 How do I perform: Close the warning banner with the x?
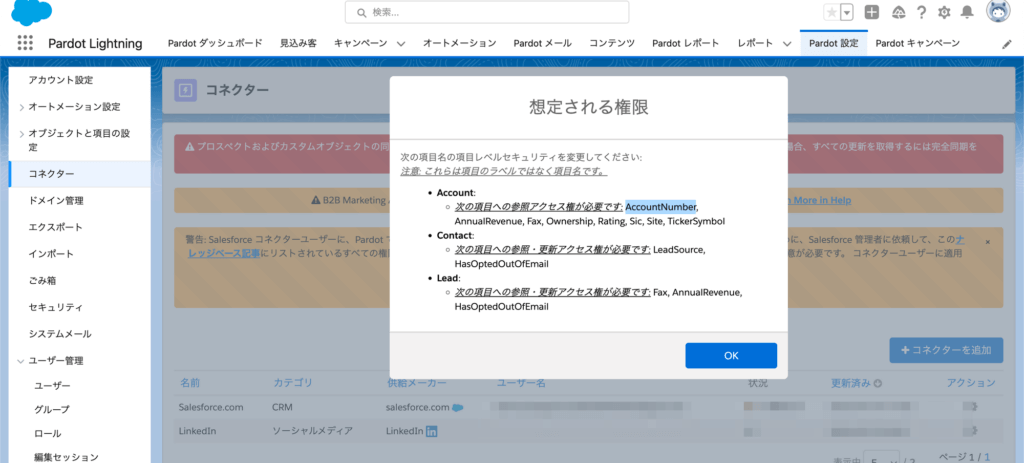tap(987, 242)
